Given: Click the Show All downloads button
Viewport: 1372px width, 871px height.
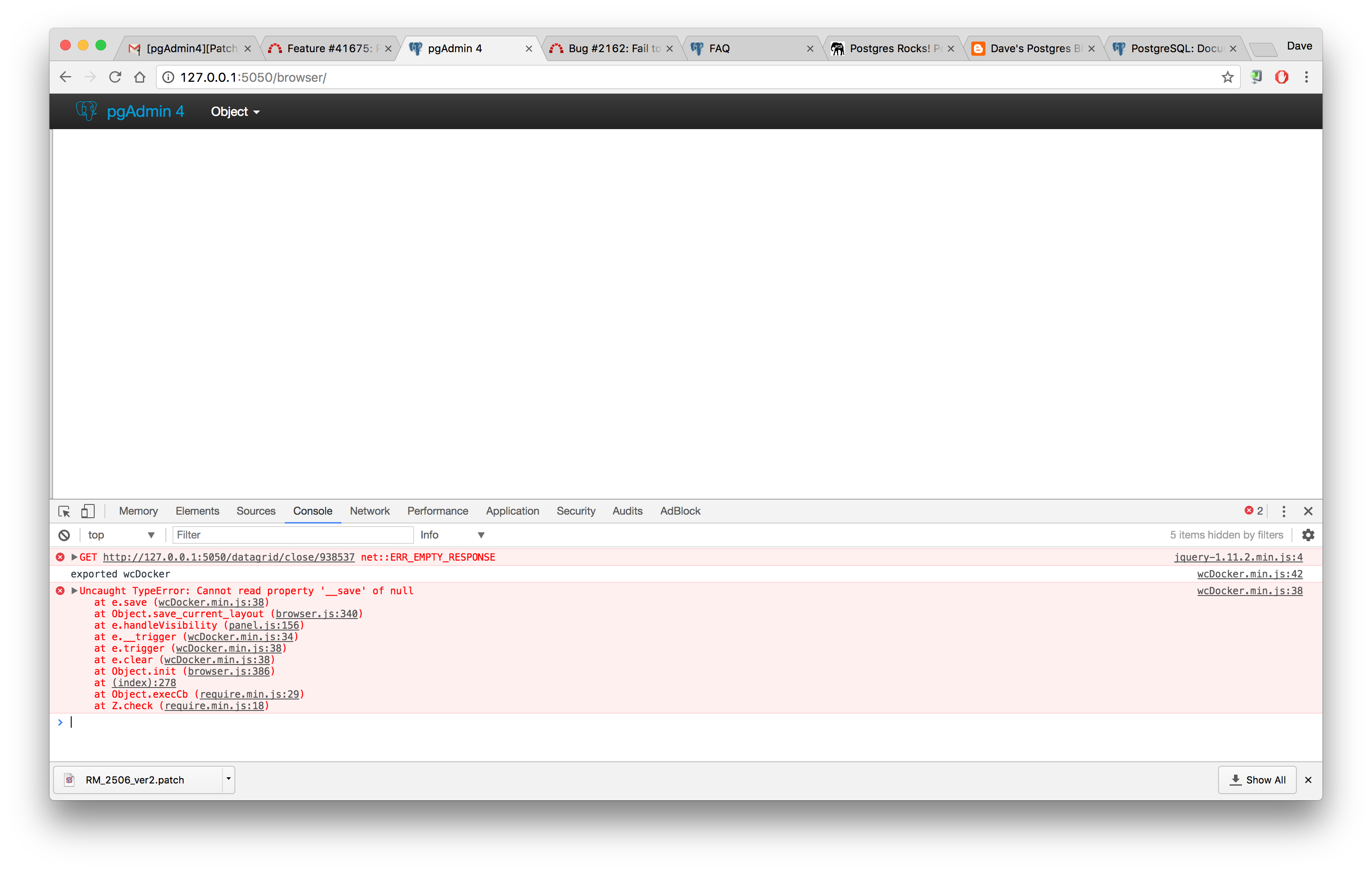Looking at the screenshot, I should click(1257, 780).
